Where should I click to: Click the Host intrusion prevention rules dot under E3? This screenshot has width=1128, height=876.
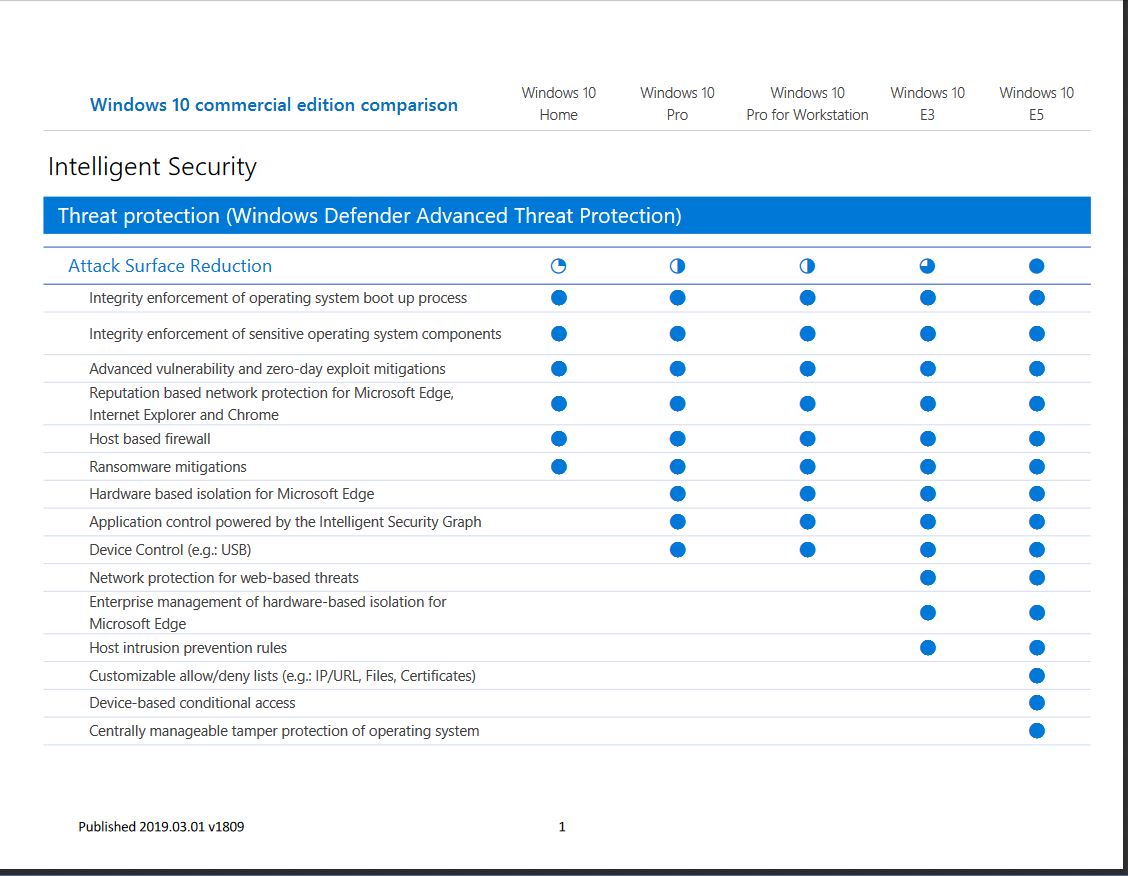[927, 648]
